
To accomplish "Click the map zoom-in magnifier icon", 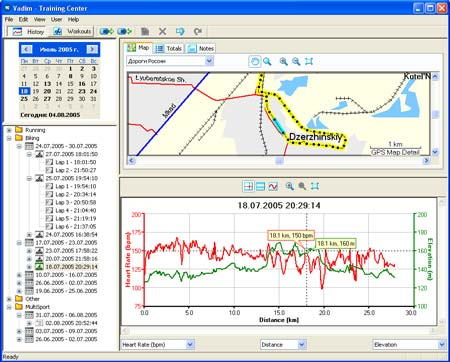I will pos(283,61).
